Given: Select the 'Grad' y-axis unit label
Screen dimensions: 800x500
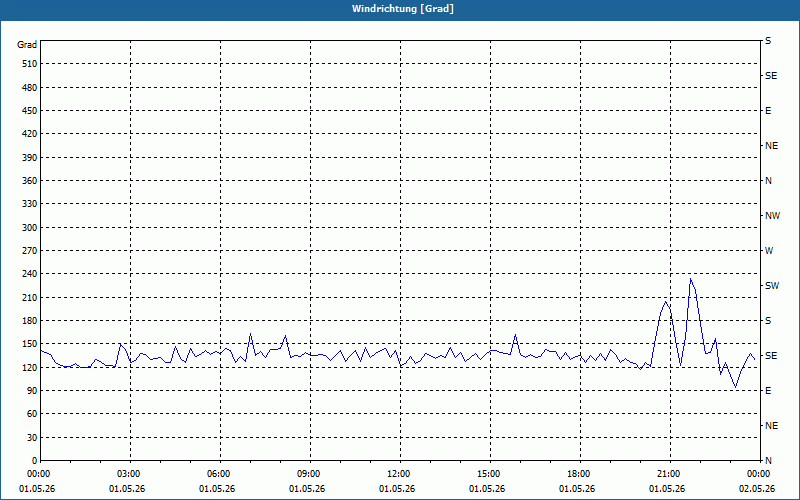Looking at the screenshot, I should point(27,45).
